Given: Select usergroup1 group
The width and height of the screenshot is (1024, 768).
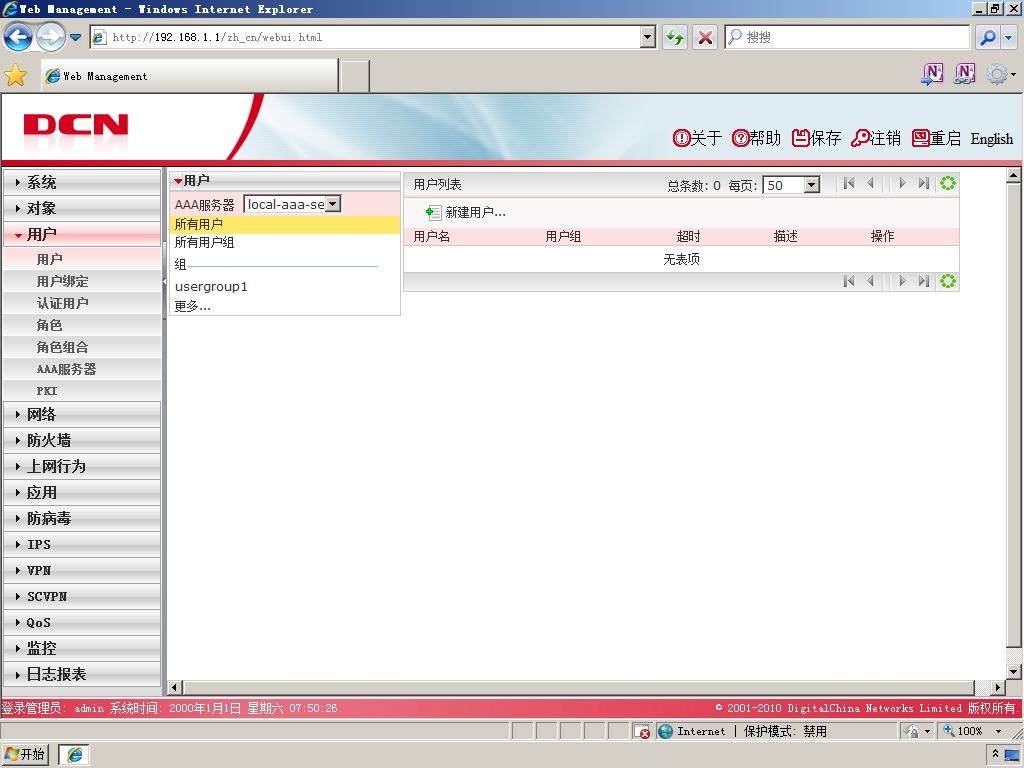Looking at the screenshot, I should coord(211,287).
